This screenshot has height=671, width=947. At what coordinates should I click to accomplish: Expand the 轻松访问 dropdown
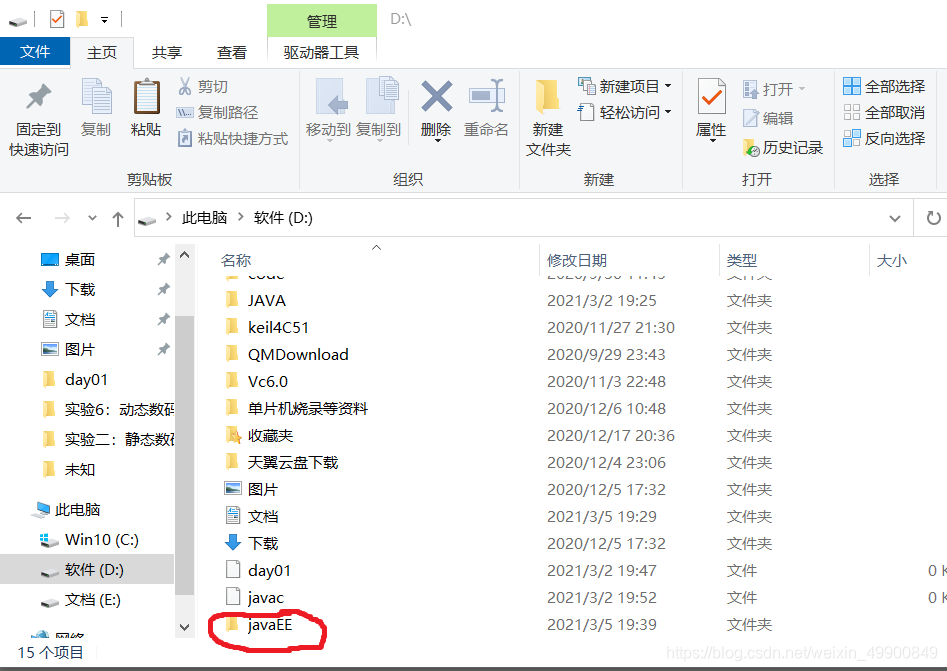click(x=666, y=113)
